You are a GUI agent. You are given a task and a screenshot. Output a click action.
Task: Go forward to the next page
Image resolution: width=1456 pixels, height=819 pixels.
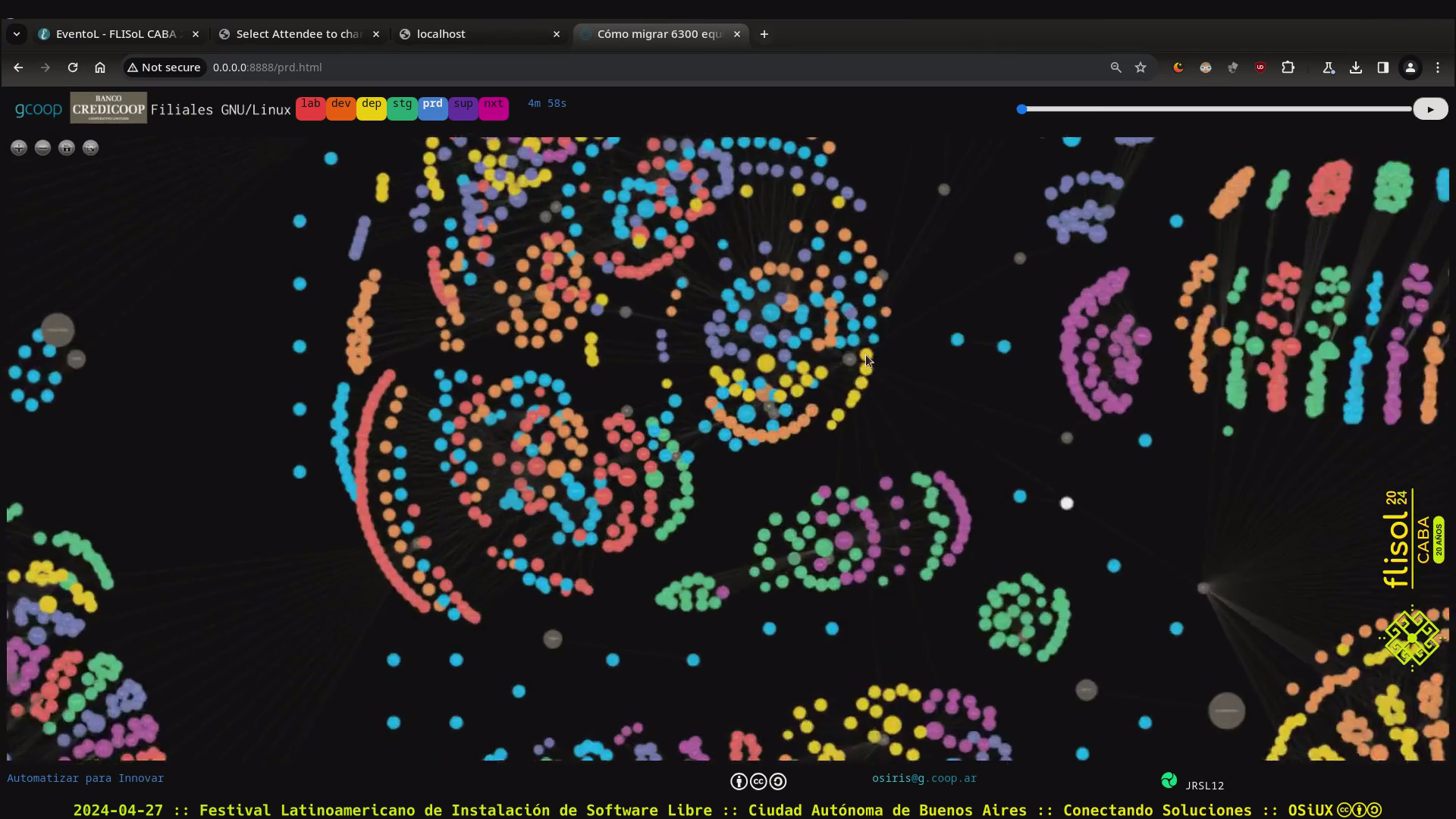click(x=45, y=67)
